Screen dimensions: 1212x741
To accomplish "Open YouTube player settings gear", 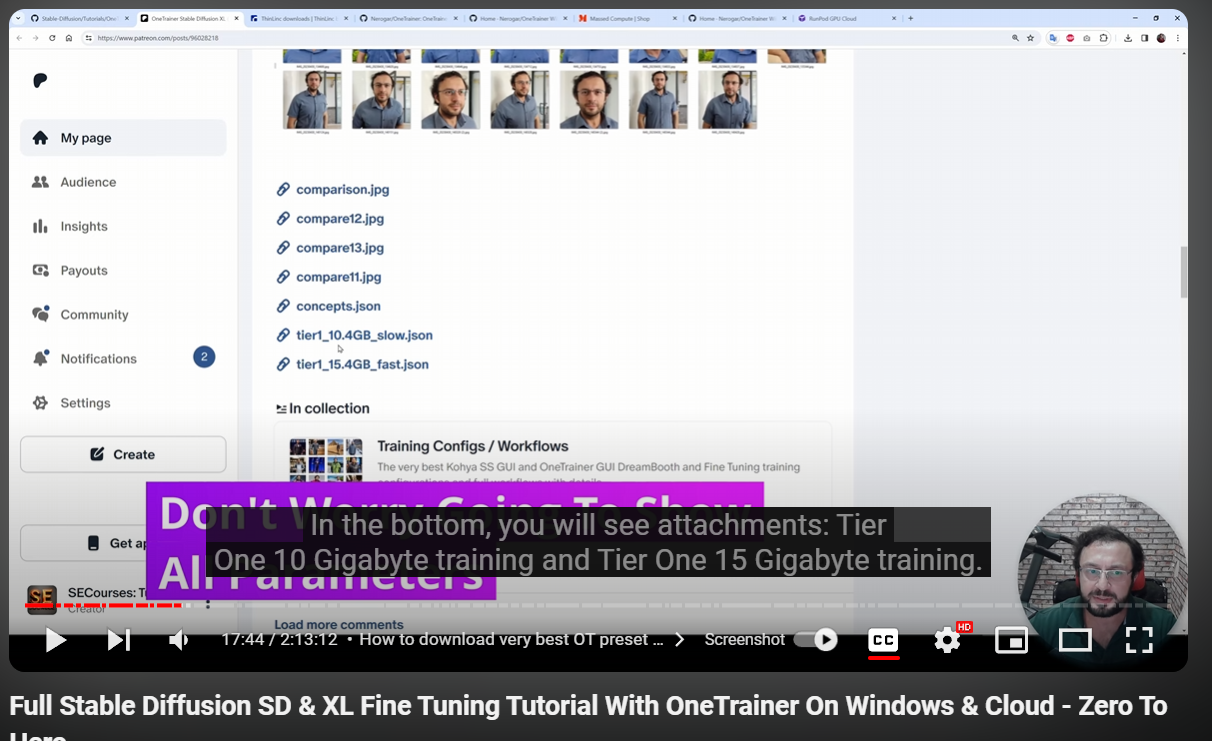I will pyautogui.click(x=947, y=640).
